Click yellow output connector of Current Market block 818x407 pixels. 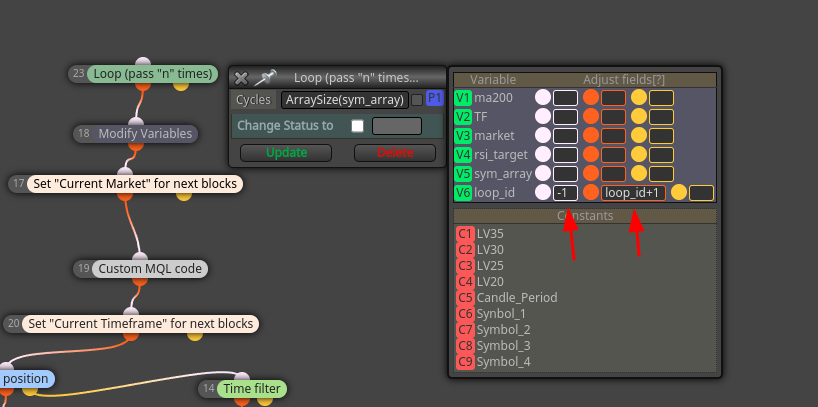point(184,196)
